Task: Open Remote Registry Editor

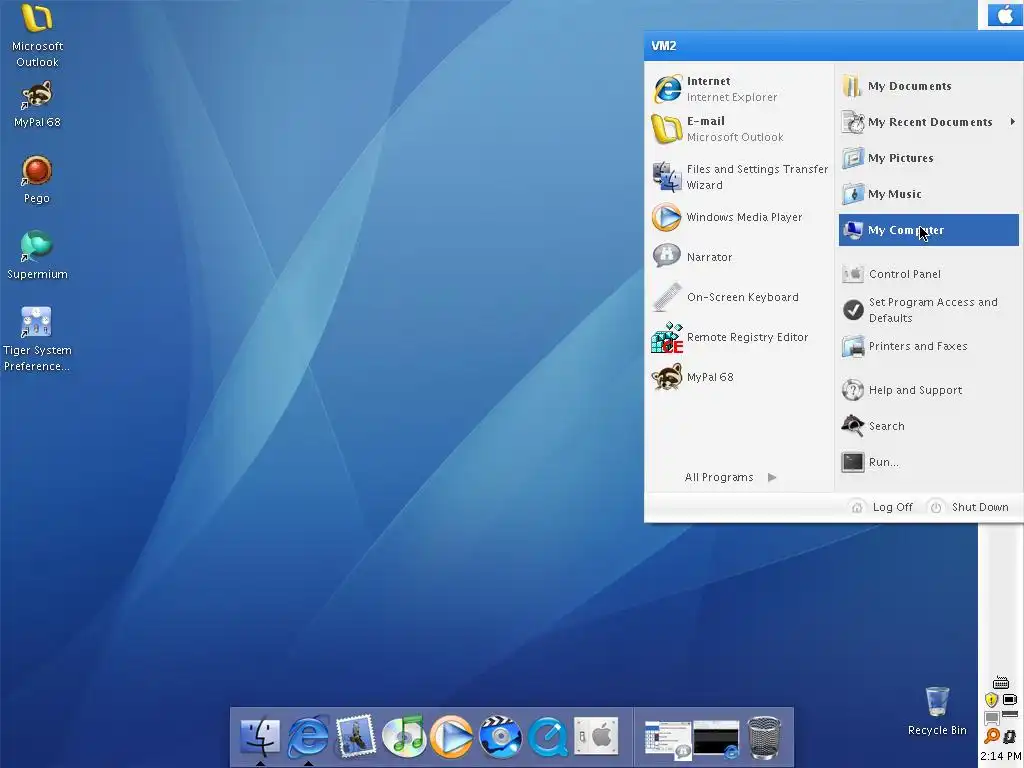Action: click(739, 337)
